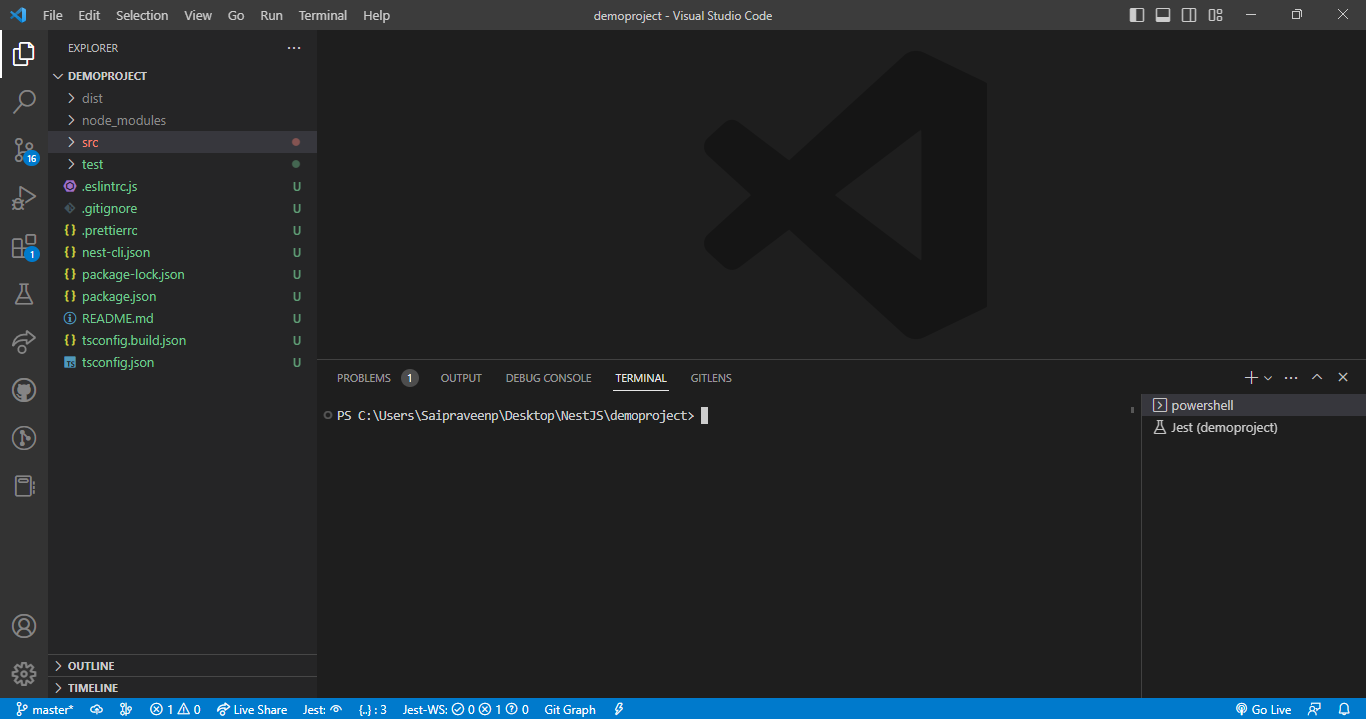Maximize panel size with up chevron
The height and width of the screenshot is (719, 1366).
1317,378
